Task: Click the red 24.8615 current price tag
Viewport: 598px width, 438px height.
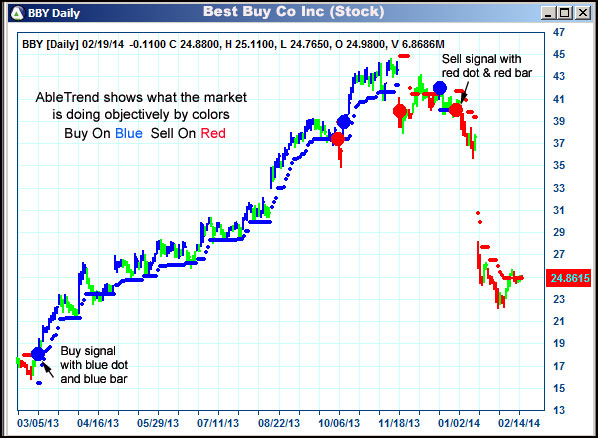Action: (x=568, y=278)
